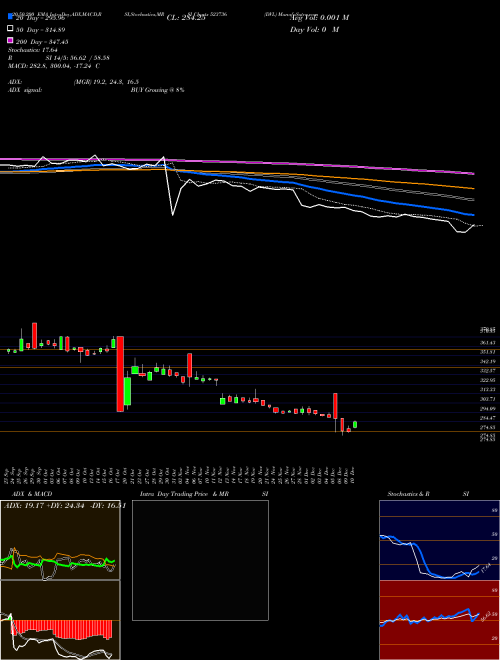This screenshot has width=500, height=660.
Task: Click the 'Avg Vol: 0.001 M' text
Action: click(319, 18)
